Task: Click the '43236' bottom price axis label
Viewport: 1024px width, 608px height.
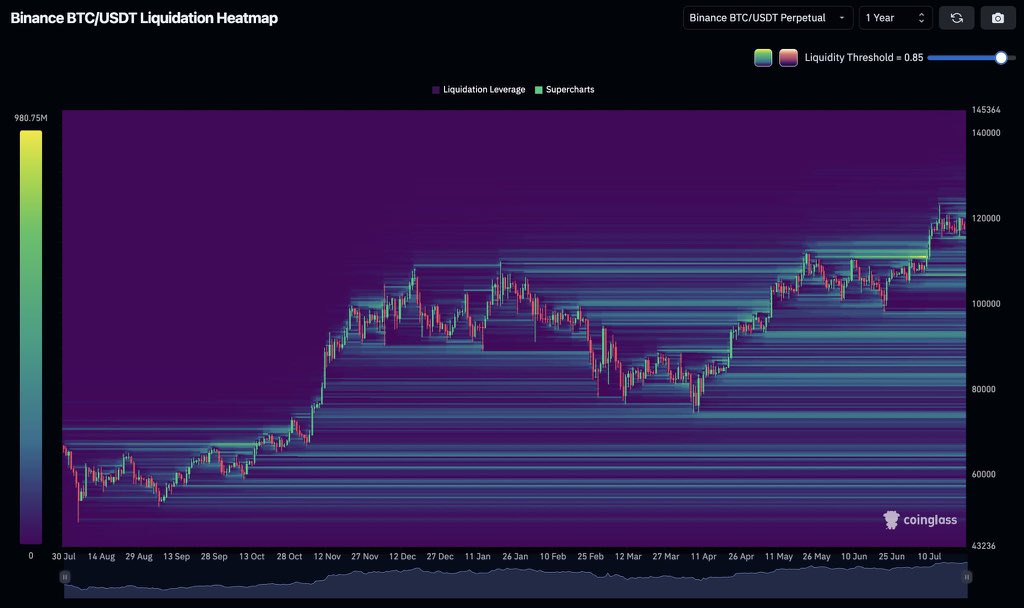Action: coord(984,546)
